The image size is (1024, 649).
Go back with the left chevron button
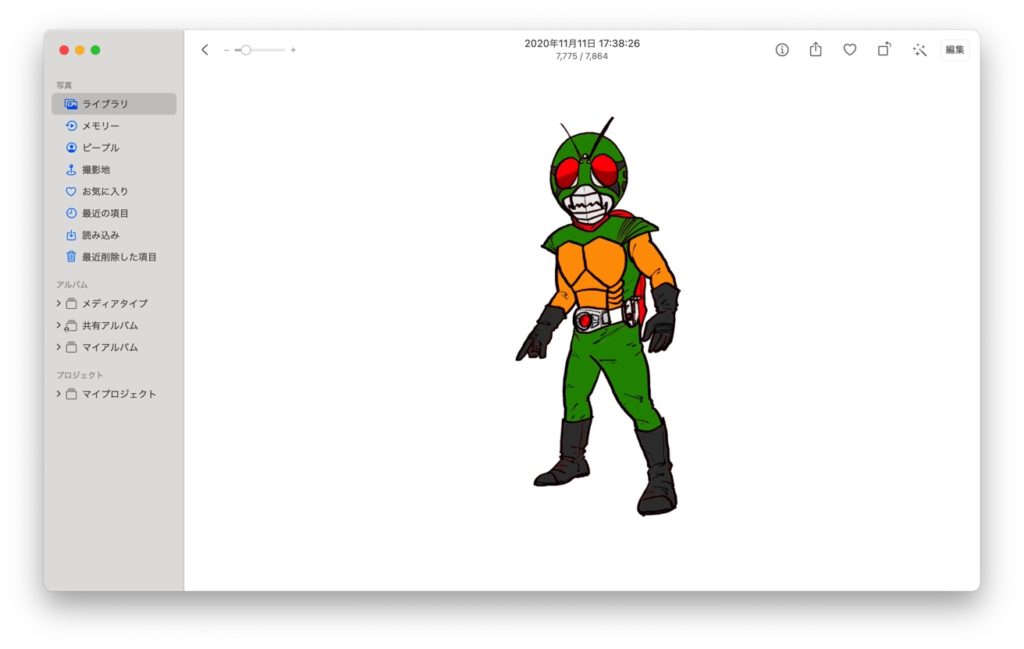pyautogui.click(x=205, y=50)
